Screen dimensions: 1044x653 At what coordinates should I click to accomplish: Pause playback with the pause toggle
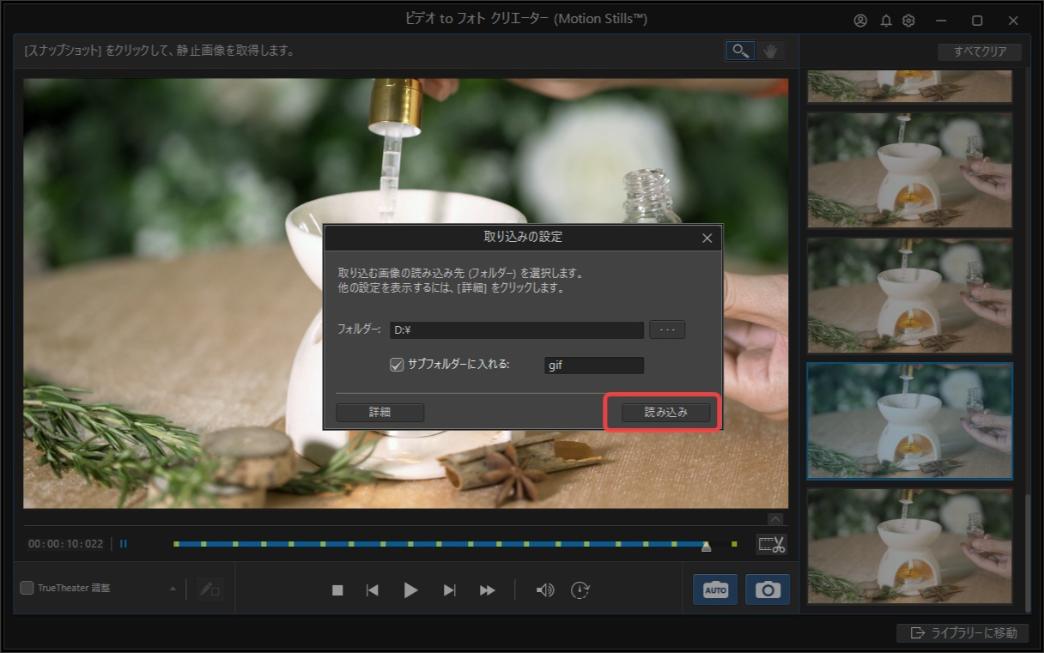click(122, 543)
